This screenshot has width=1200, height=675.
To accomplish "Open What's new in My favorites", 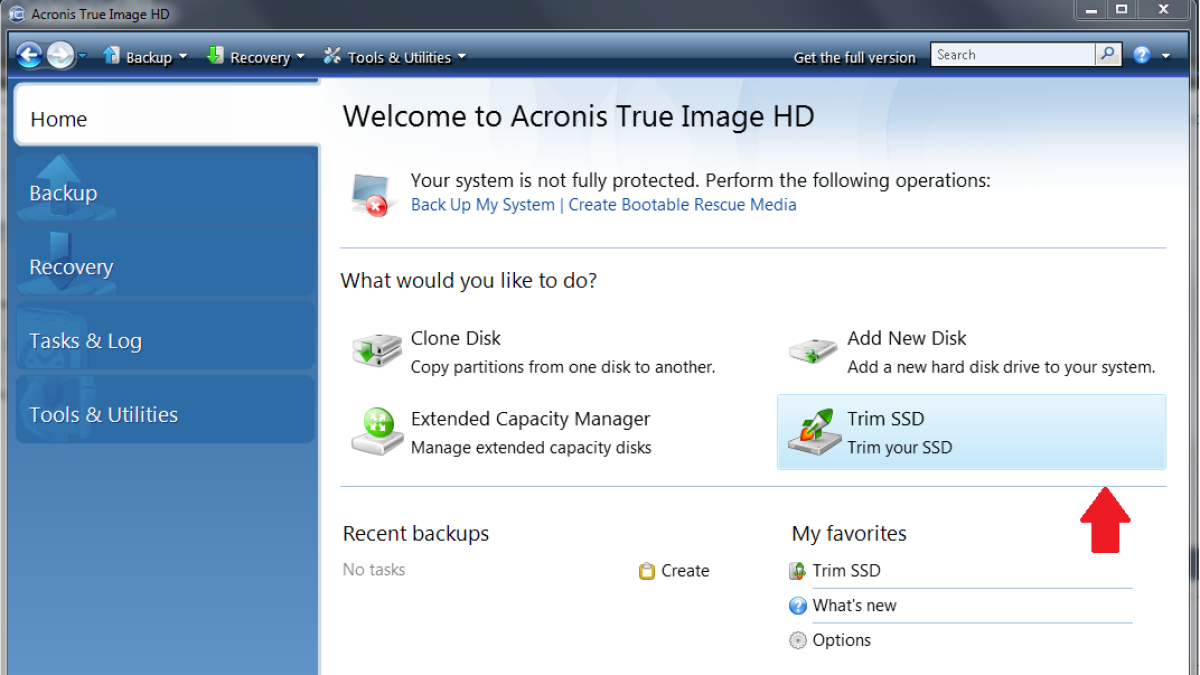I will [854, 606].
